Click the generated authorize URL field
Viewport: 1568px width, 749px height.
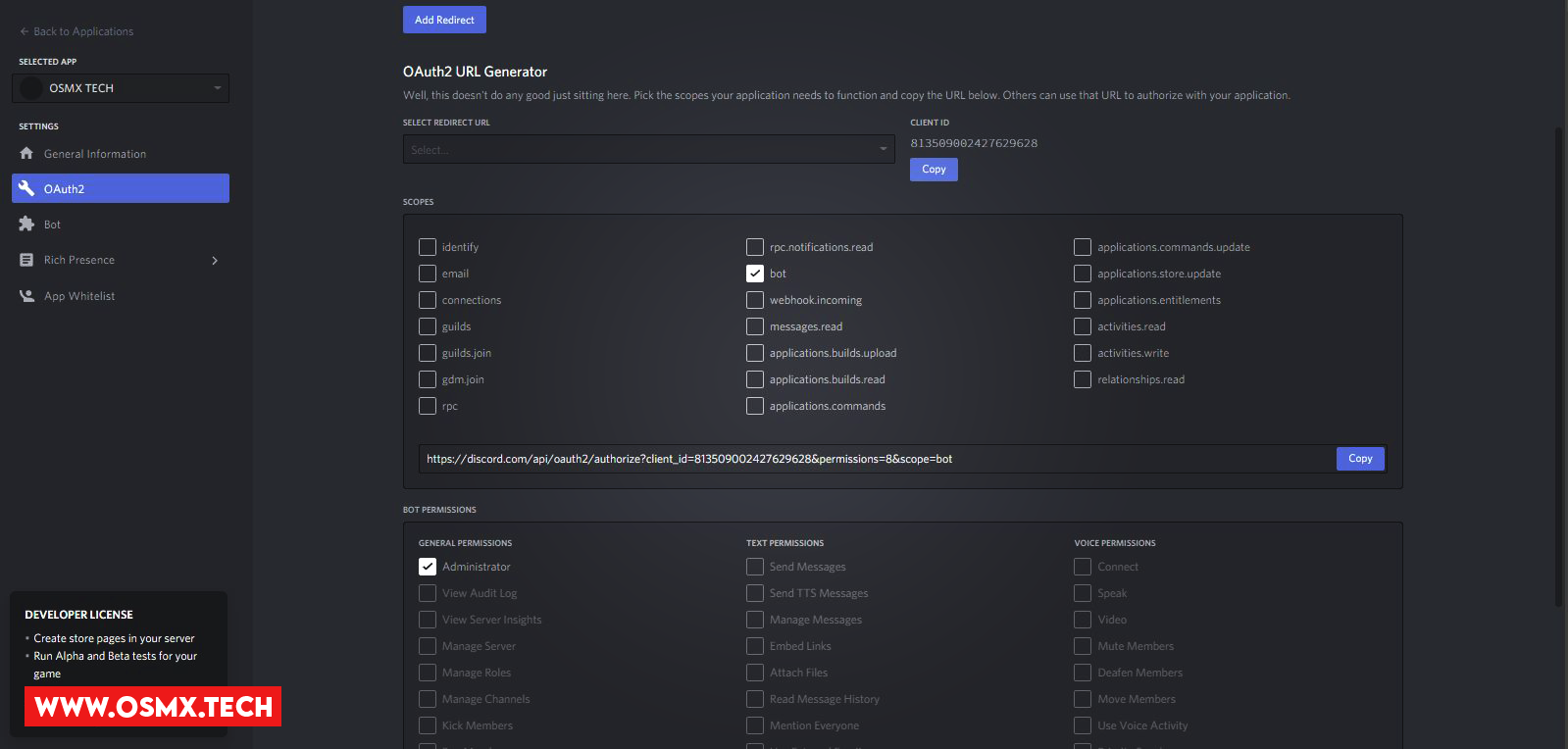[x=877, y=459]
